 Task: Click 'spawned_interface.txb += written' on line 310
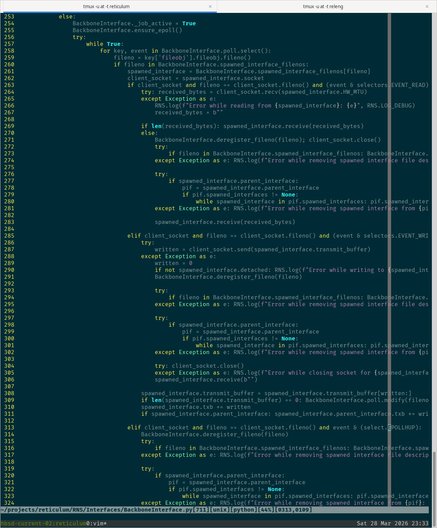coord(196,407)
